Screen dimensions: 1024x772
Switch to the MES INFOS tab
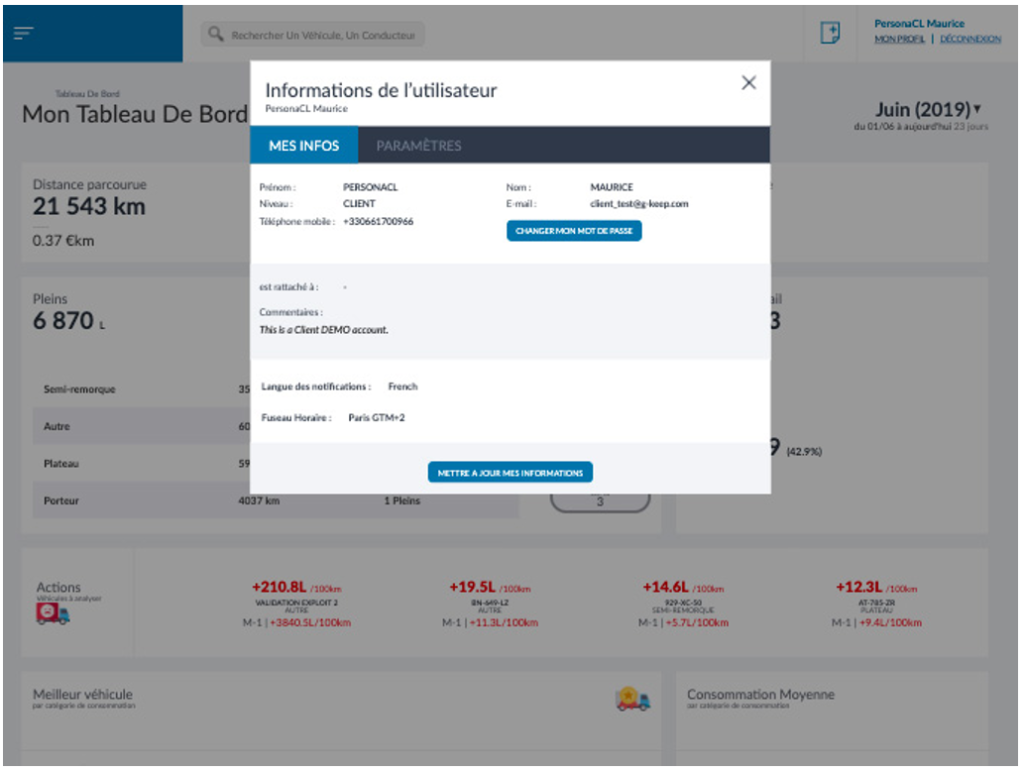pos(304,146)
